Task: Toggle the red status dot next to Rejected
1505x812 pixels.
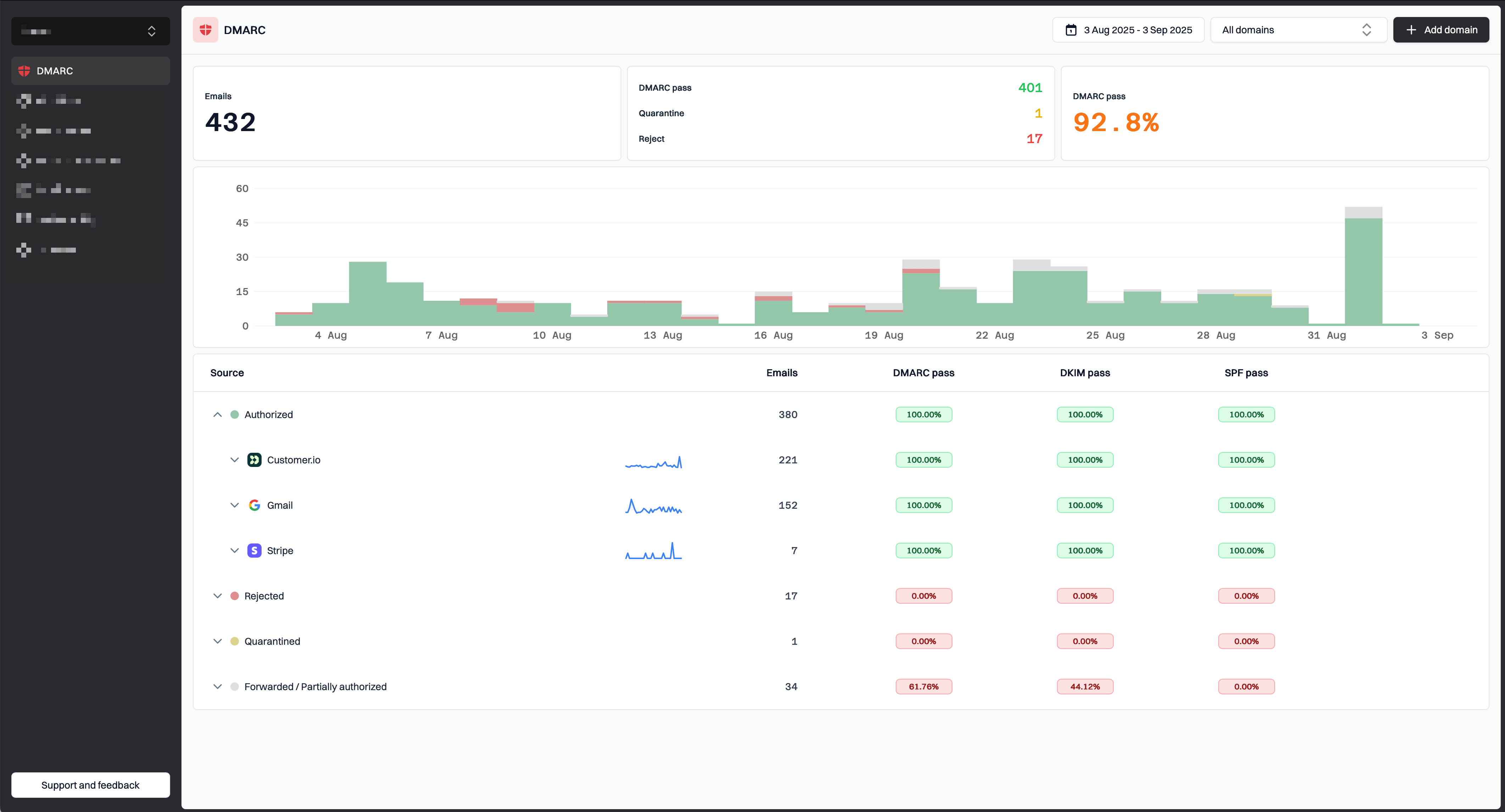Action: tap(235, 596)
